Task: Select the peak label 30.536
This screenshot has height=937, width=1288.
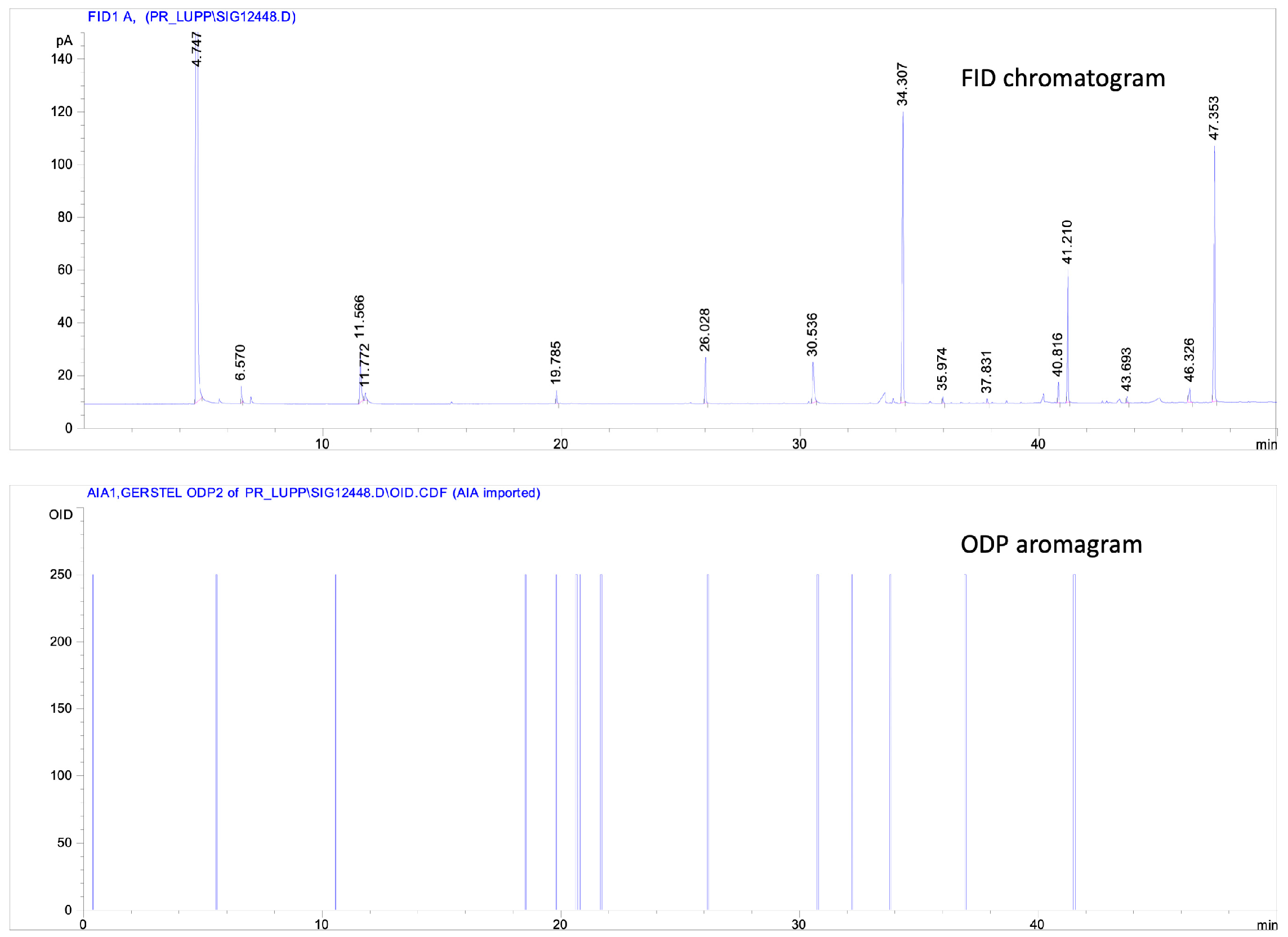Action: pyautogui.click(x=812, y=335)
